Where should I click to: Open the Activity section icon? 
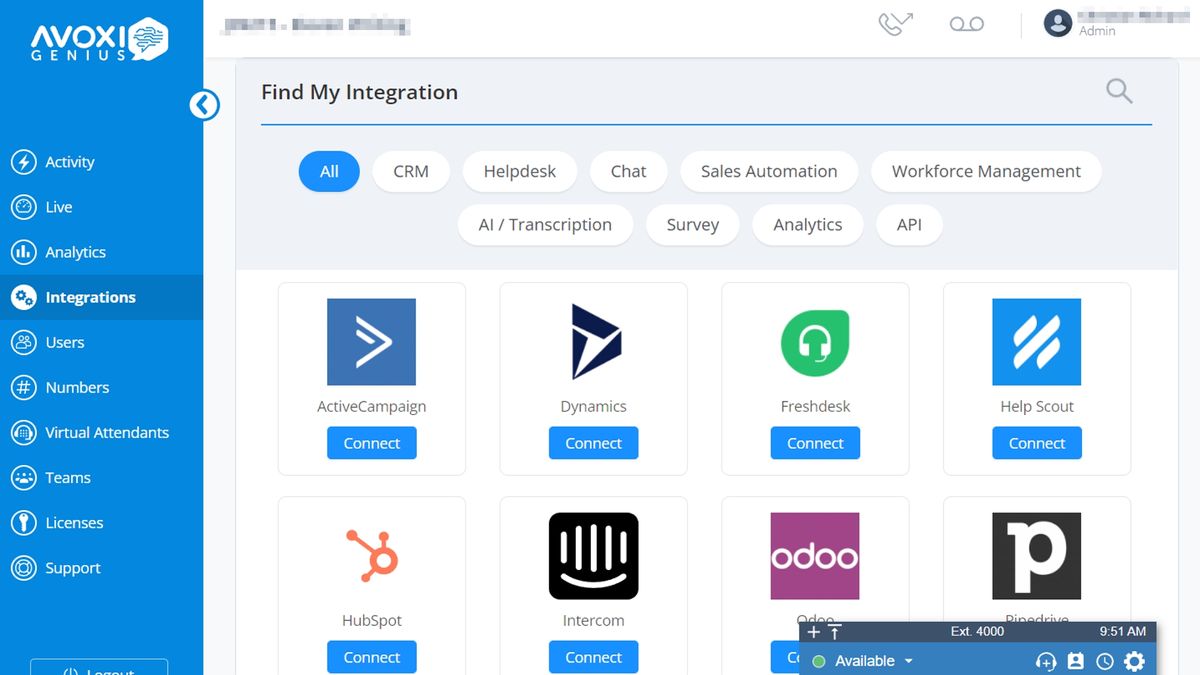[x=23, y=162]
